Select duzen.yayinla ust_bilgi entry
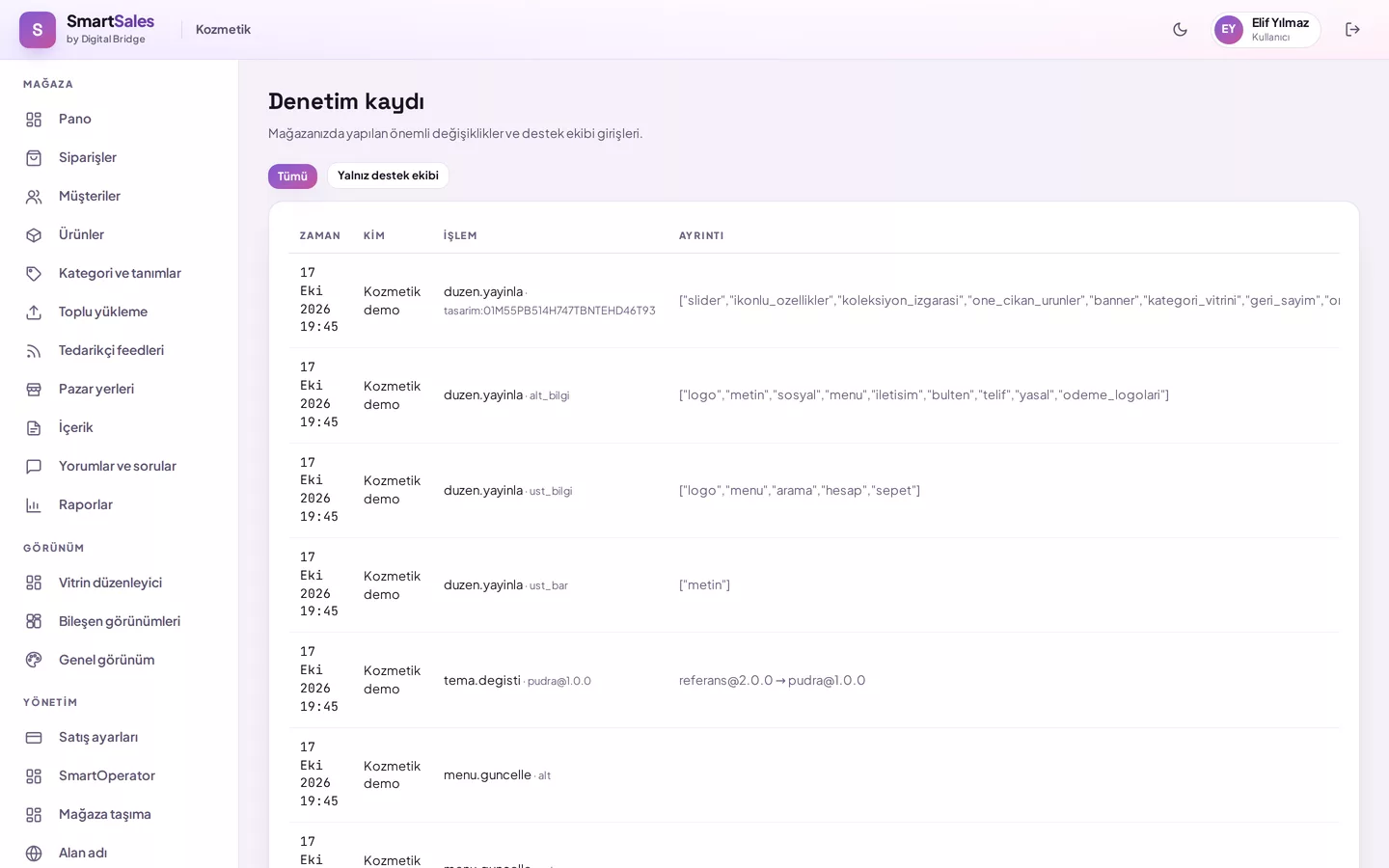Image resolution: width=1389 pixels, height=868 pixels. (x=508, y=491)
